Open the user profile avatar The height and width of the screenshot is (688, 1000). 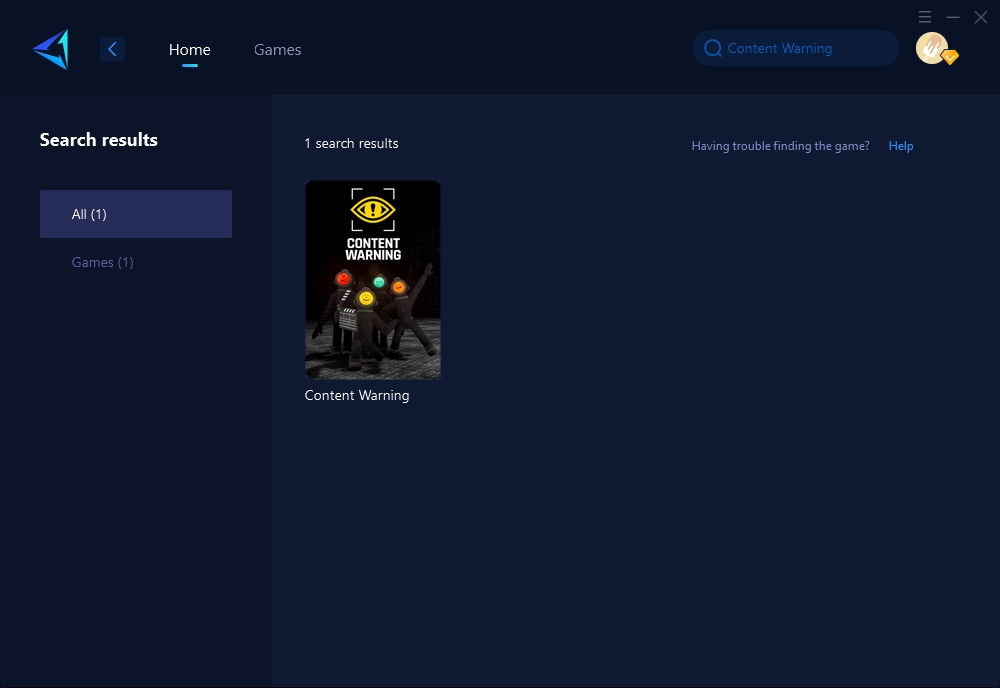click(x=931, y=48)
